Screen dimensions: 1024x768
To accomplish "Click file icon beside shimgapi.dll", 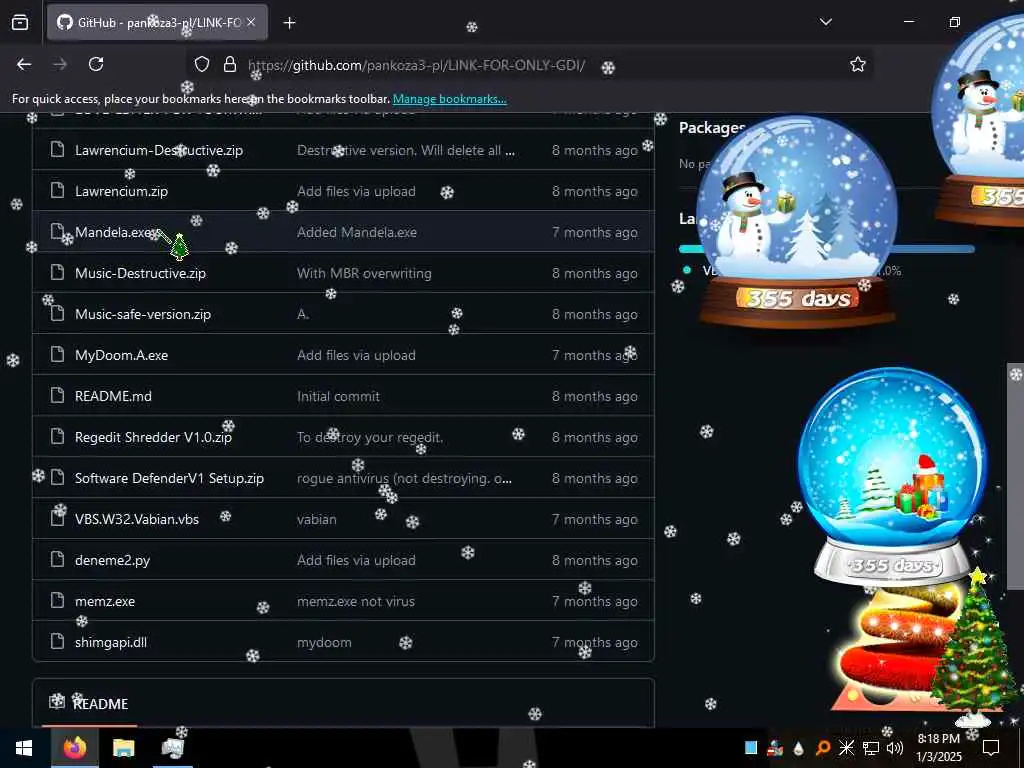I will pyautogui.click(x=57, y=642).
